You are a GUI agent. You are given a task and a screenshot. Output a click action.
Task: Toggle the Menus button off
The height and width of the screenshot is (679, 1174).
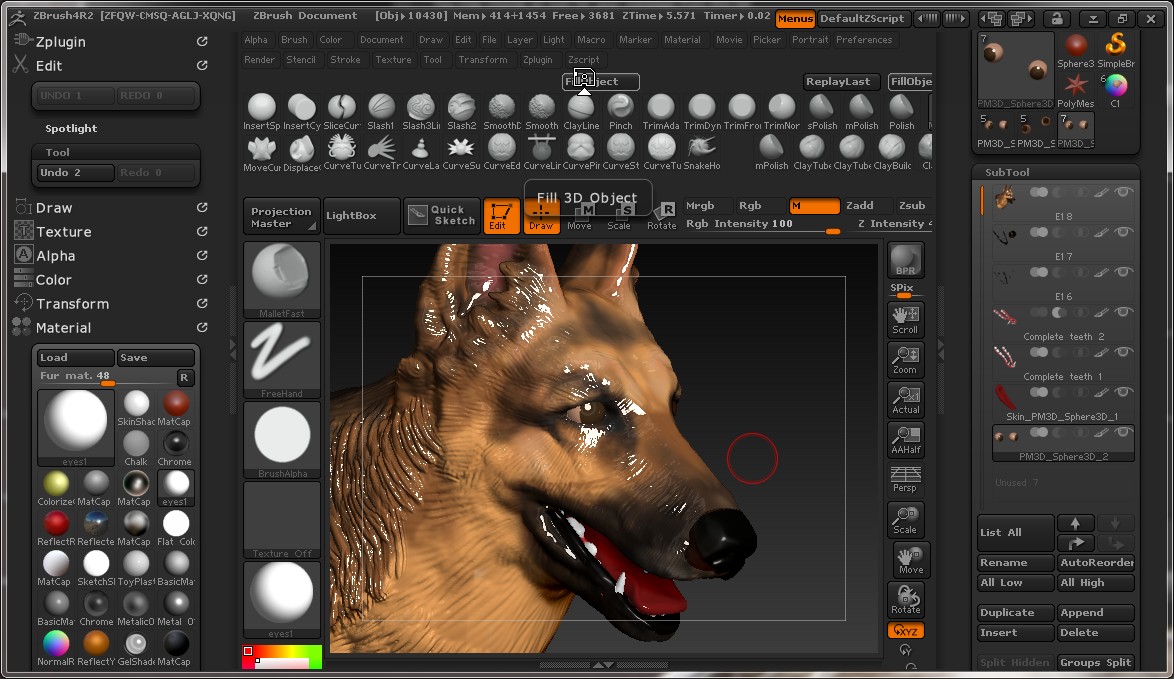tap(795, 19)
